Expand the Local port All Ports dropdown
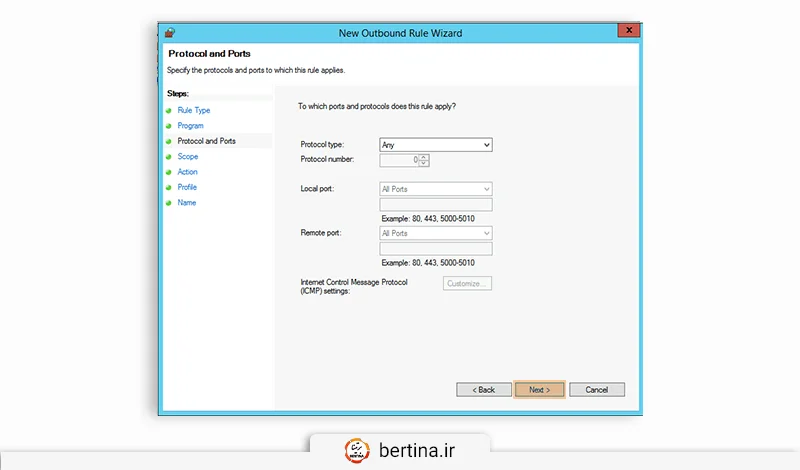Image resolution: width=800 pixels, height=470 pixels. pos(436,189)
